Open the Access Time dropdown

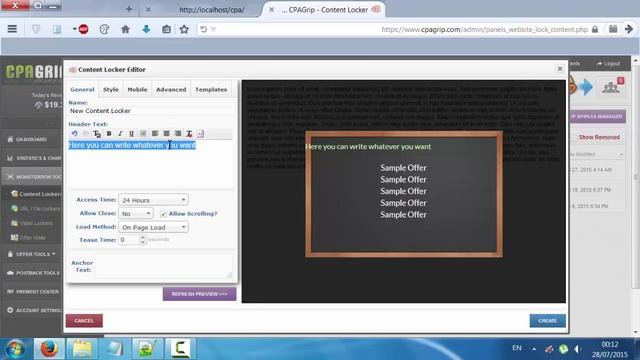153,200
